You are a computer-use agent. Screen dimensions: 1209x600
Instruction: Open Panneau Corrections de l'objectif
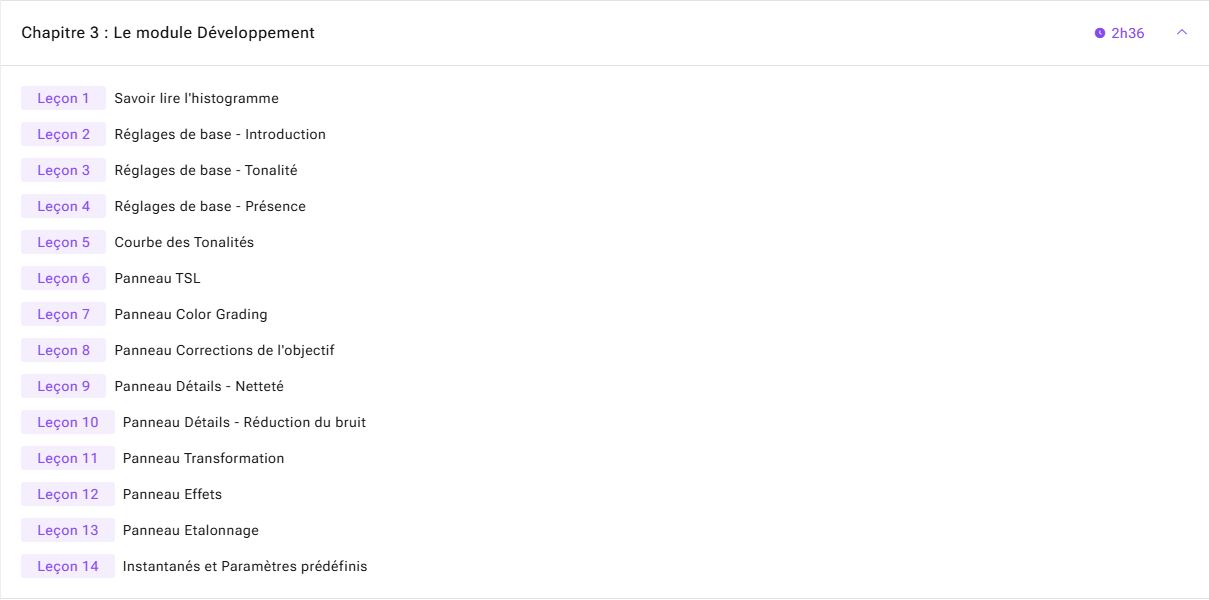coord(224,350)
